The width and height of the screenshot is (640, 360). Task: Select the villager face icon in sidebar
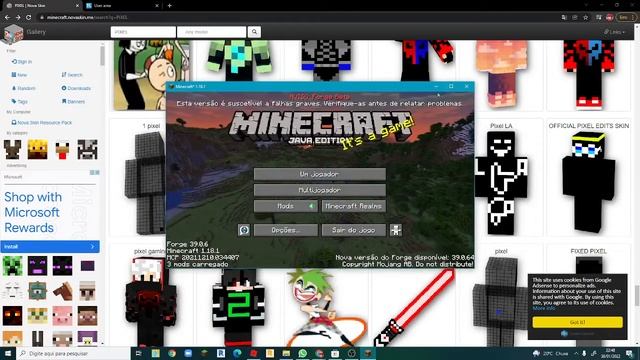click(x=87, y=291)
